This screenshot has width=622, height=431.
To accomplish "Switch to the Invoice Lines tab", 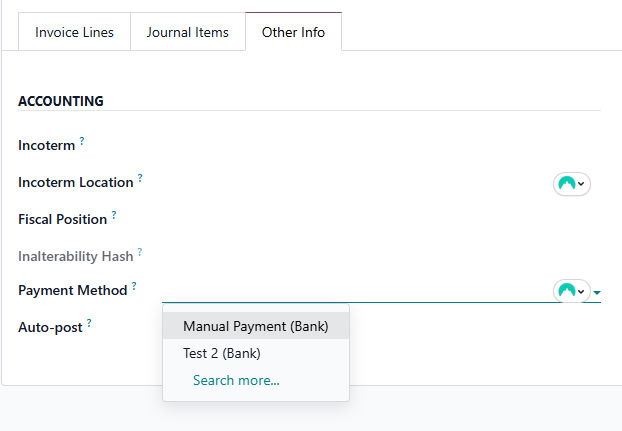I will [x=74, y=32].
